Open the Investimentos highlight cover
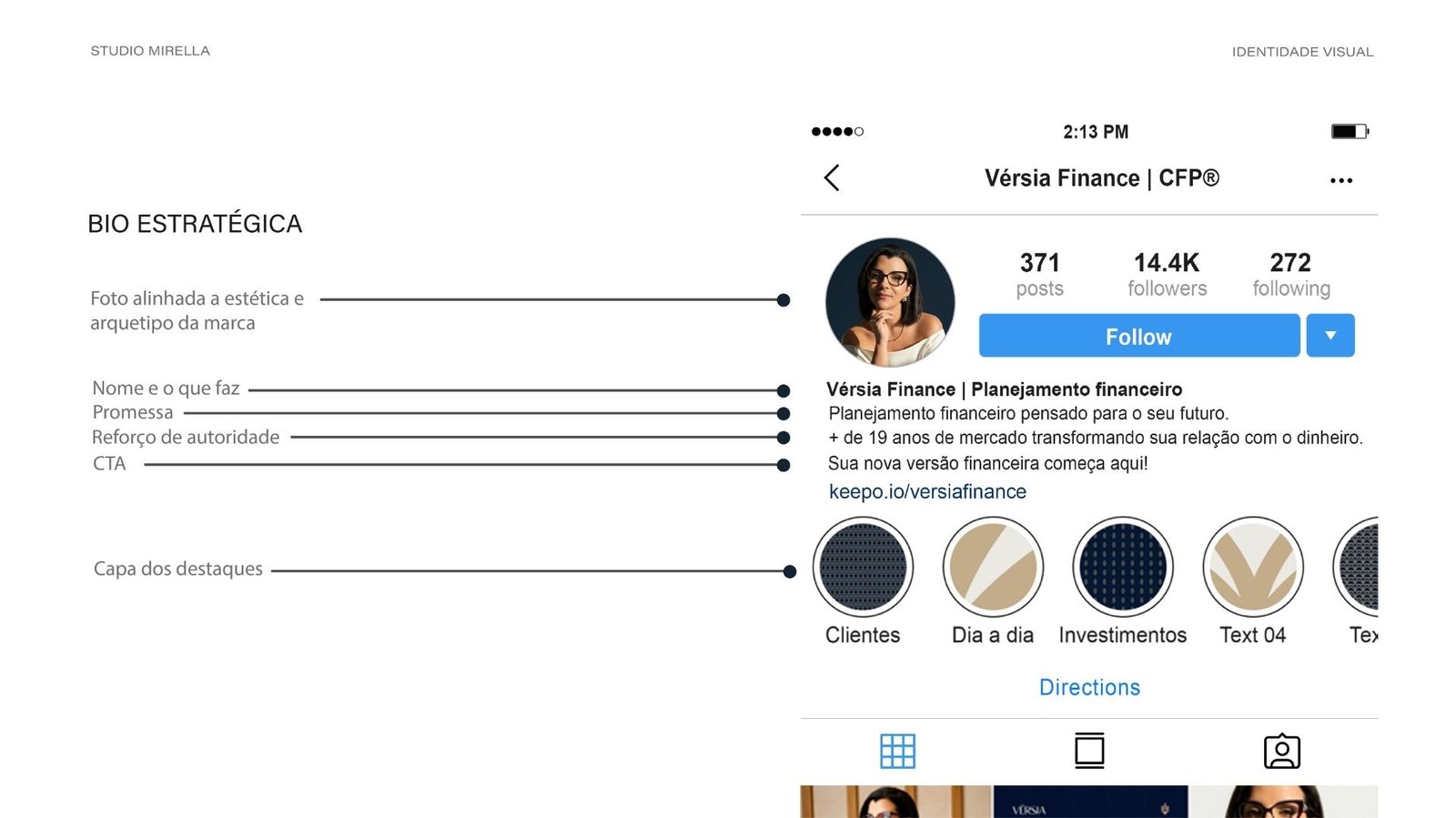1456x818 pixels. (x=1123, y=567)
